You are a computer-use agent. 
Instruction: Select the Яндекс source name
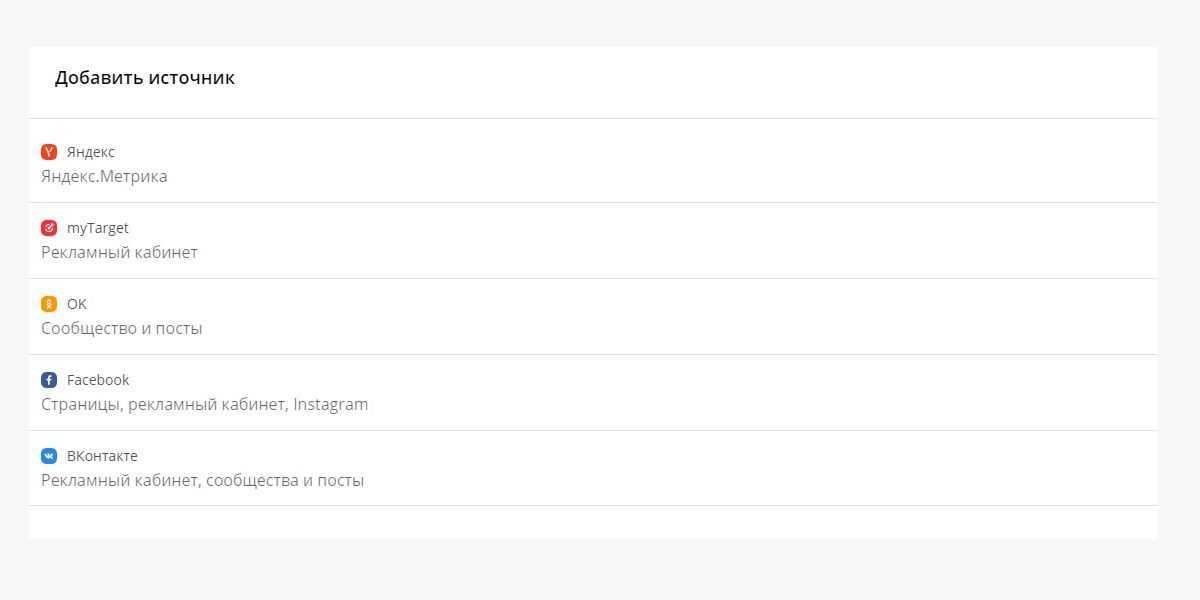91,152
